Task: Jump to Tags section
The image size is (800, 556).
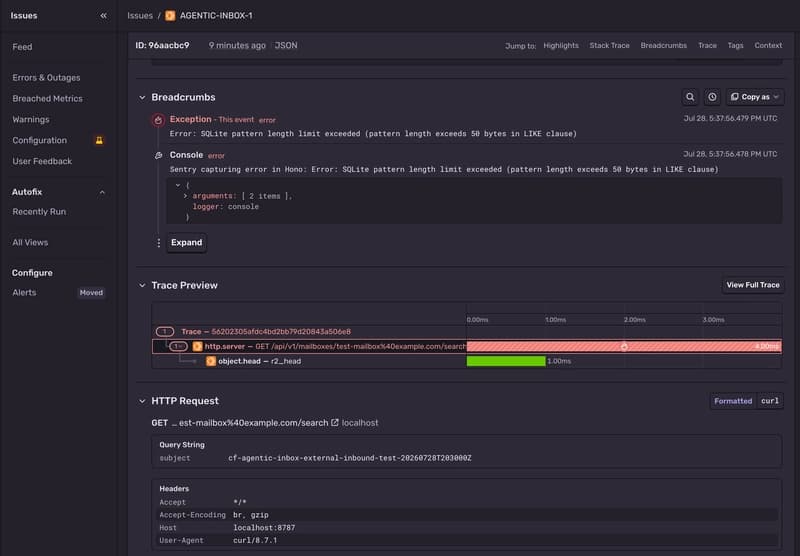Action: tap(735, 45)
